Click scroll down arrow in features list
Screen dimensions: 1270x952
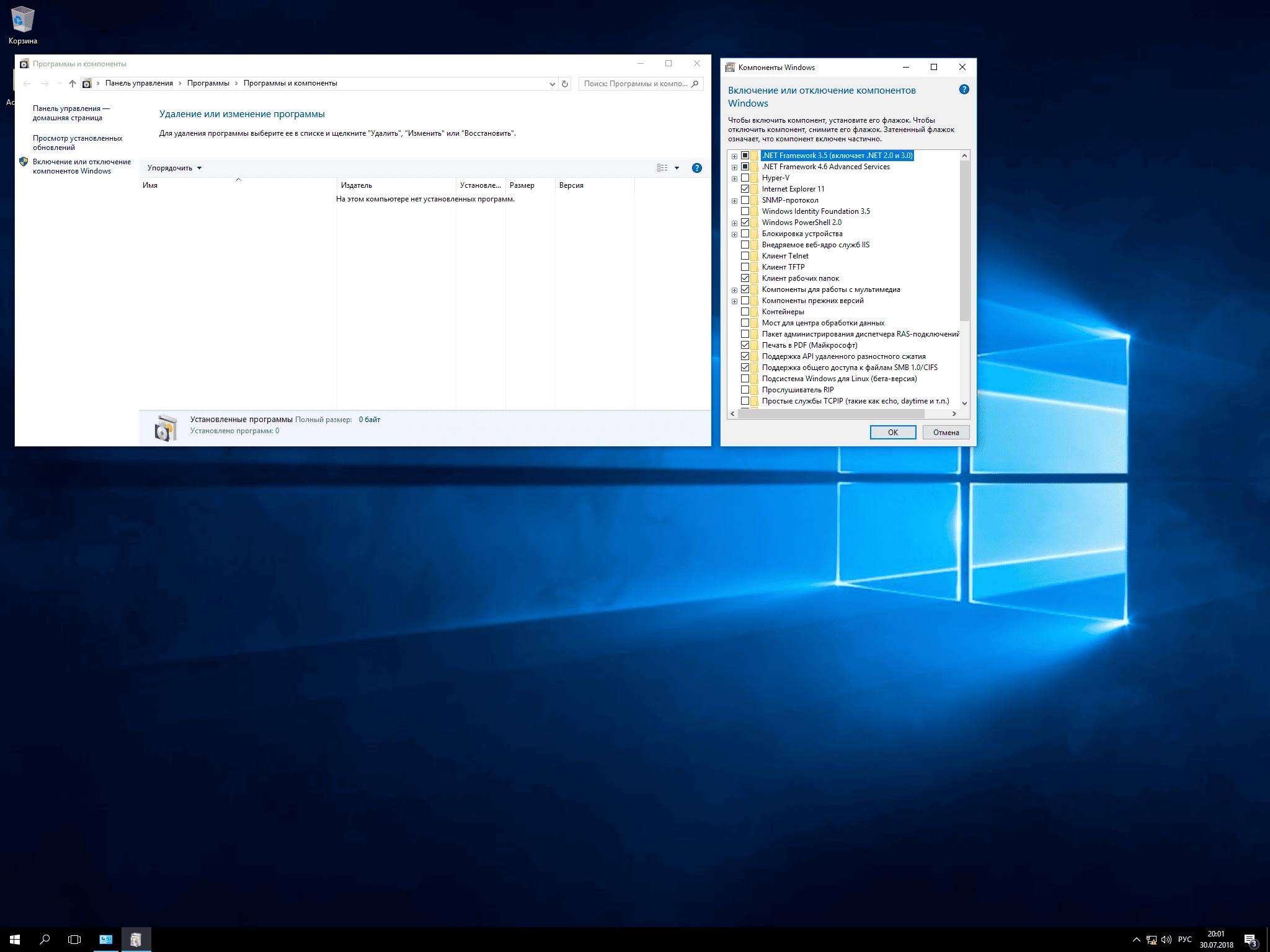[964, 403]
